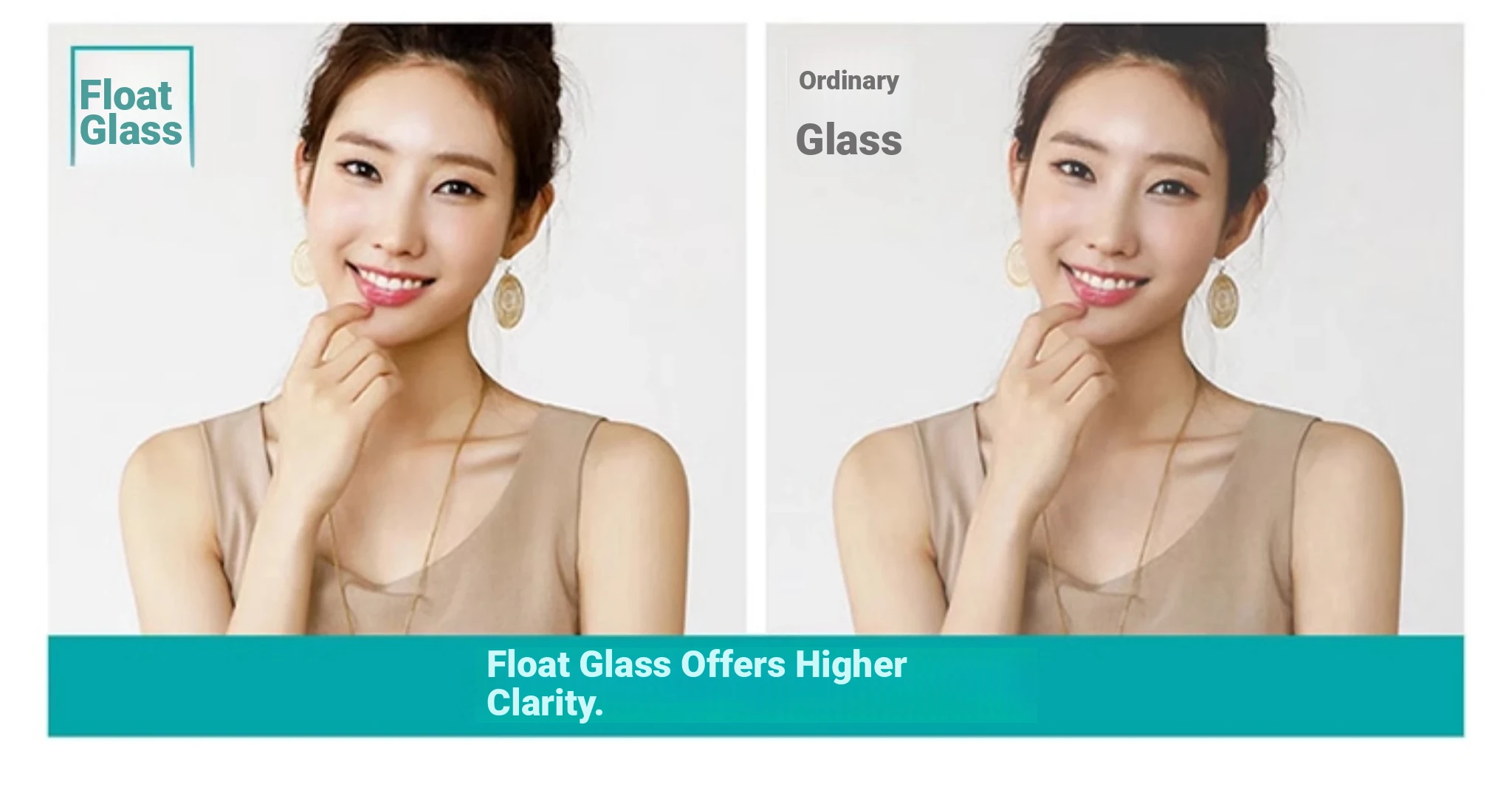Click the smiling lips in the left photo
Screen dimensions: 1512x790
(x=392, y=287)
